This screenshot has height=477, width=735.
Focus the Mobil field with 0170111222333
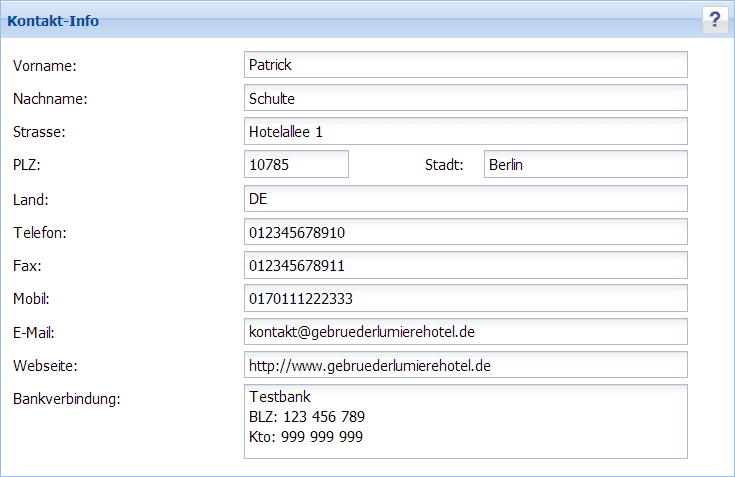465,299
